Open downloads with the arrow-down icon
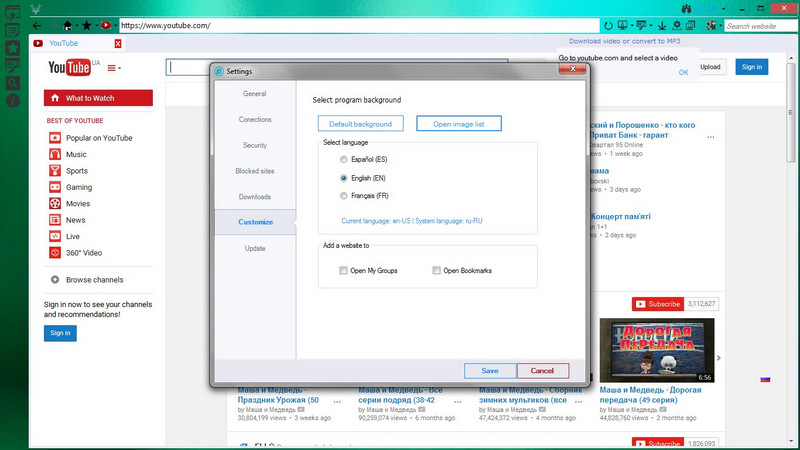The image size is (800, 450). click(x=662, y=26)
